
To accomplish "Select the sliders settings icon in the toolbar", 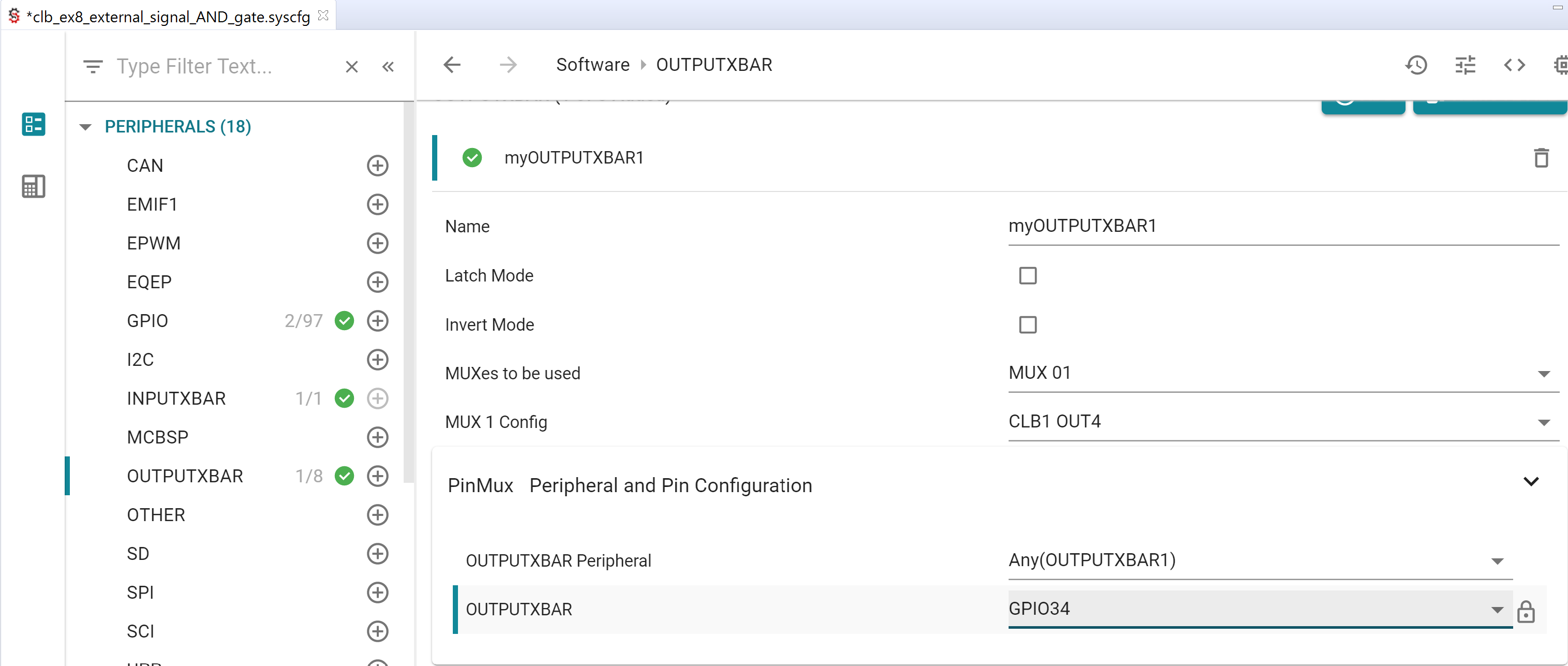I will pyautogui.click(x=1466, y=65).
